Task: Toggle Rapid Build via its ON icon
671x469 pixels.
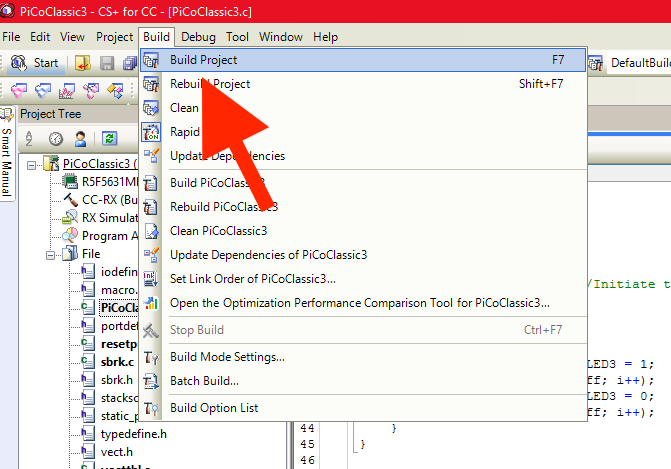Action: 151,132
